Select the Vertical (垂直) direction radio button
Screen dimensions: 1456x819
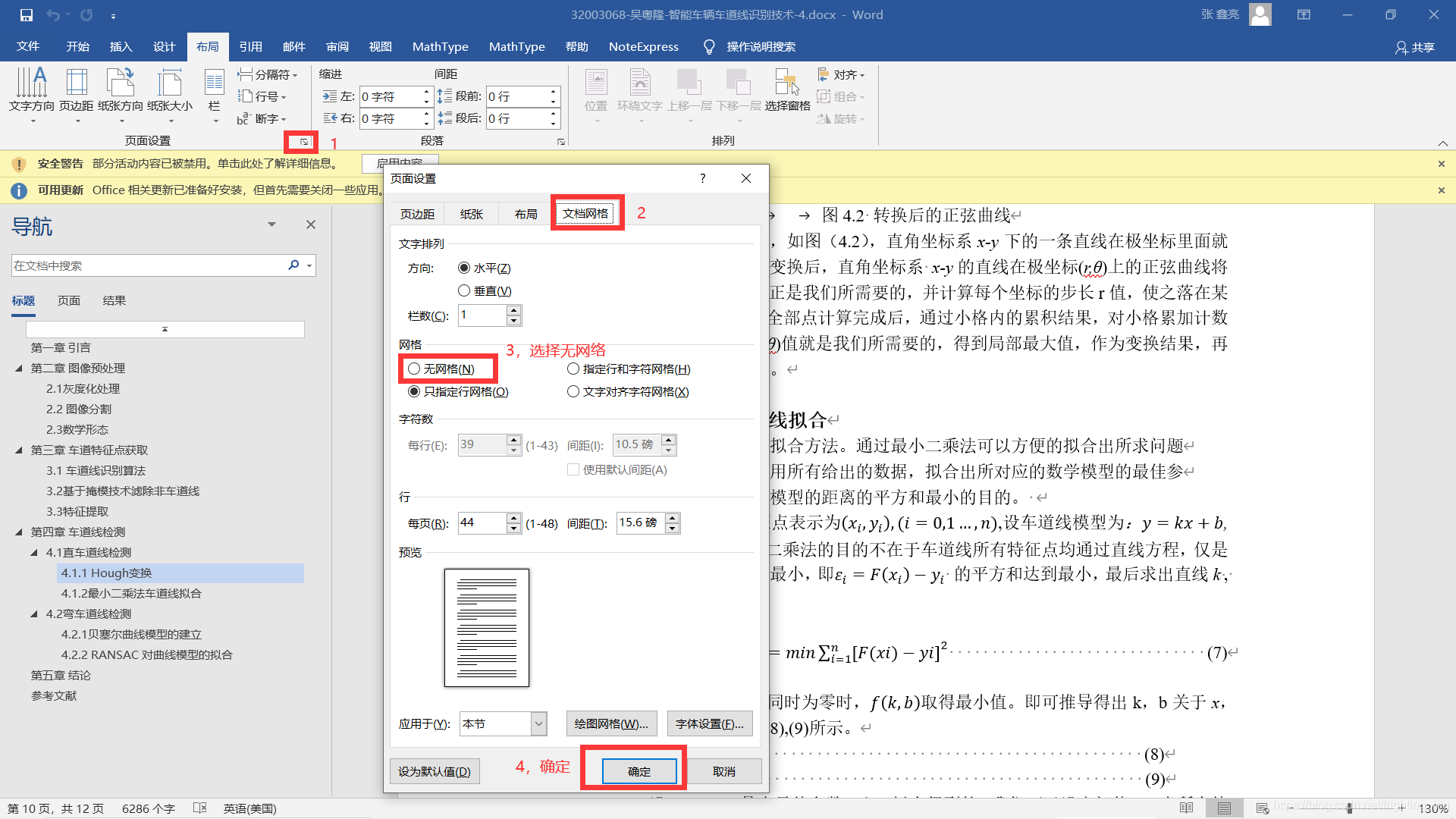click(x=464, y=290)
